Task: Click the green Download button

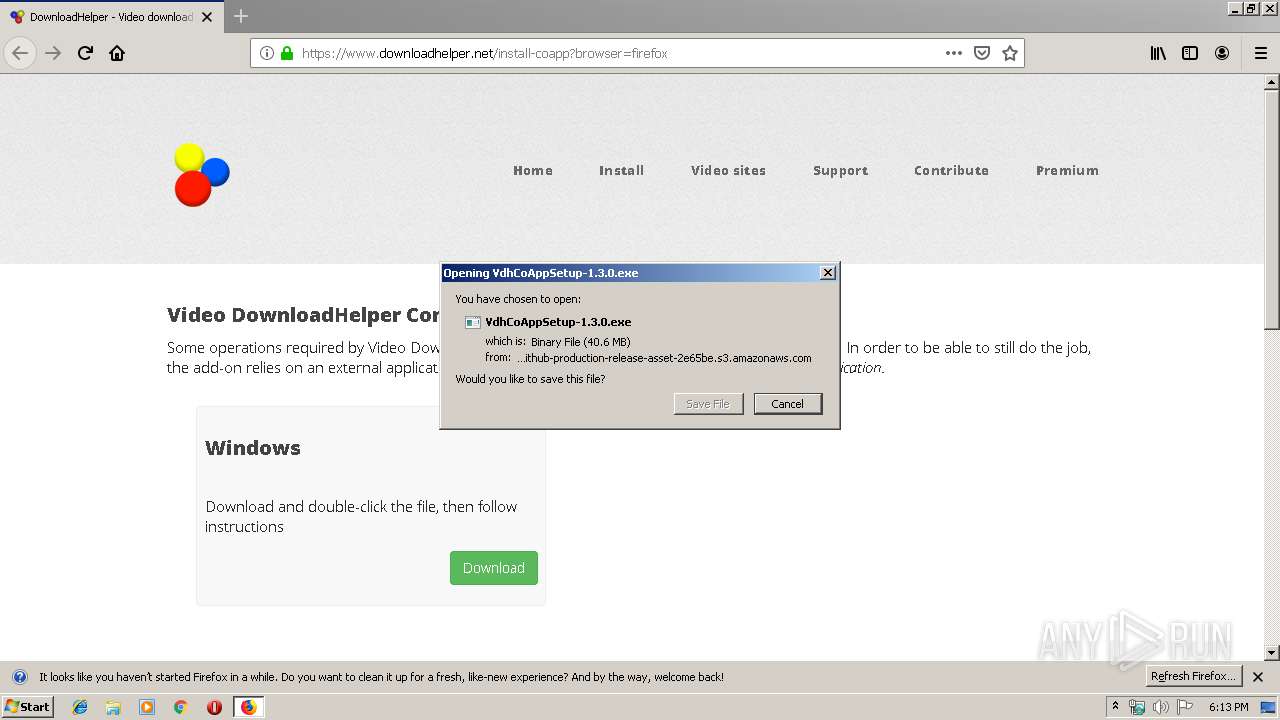Action: click(494, 568)
